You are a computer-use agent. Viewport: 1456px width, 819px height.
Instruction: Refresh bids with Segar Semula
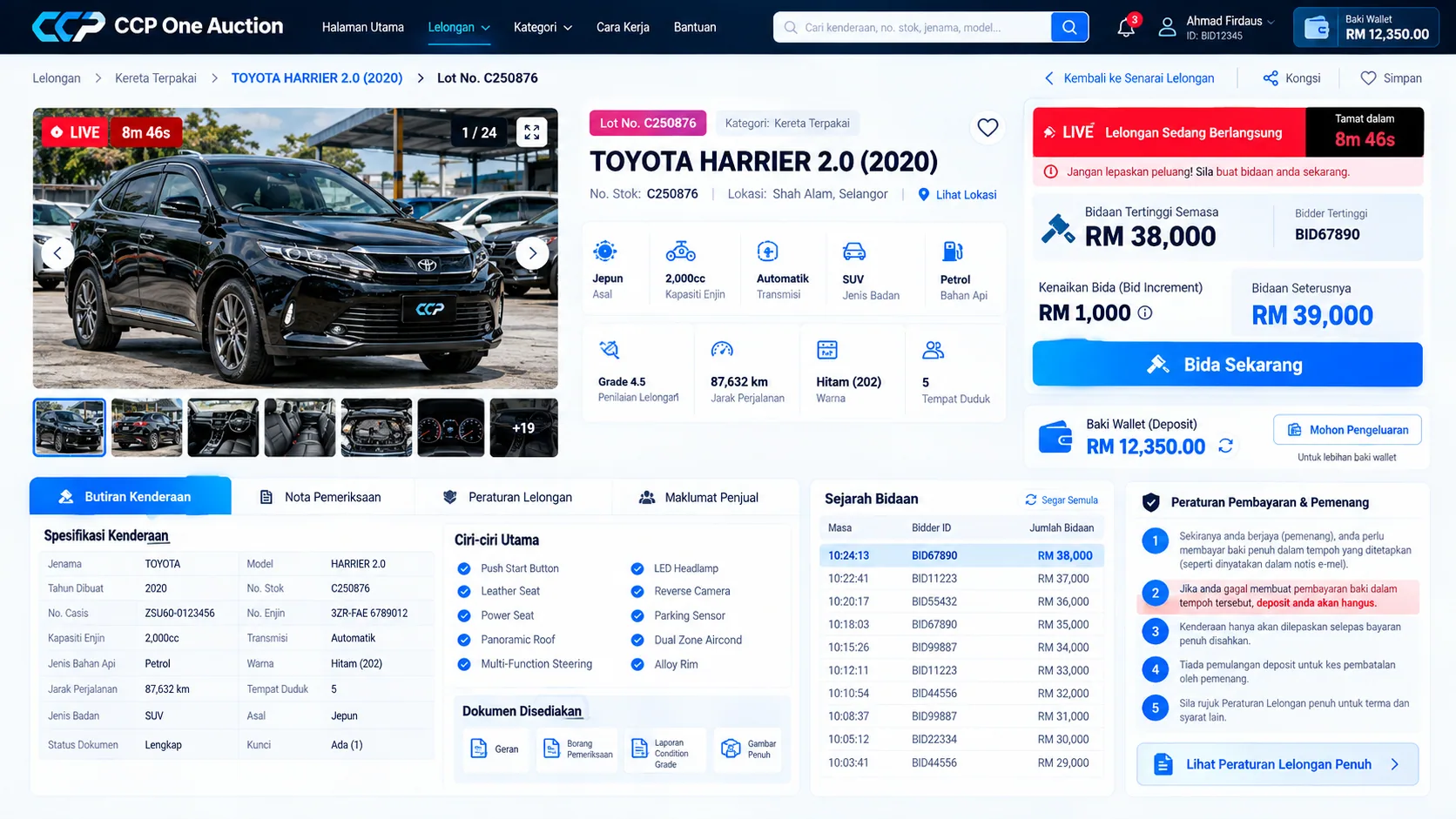[x=1062, y=500]
